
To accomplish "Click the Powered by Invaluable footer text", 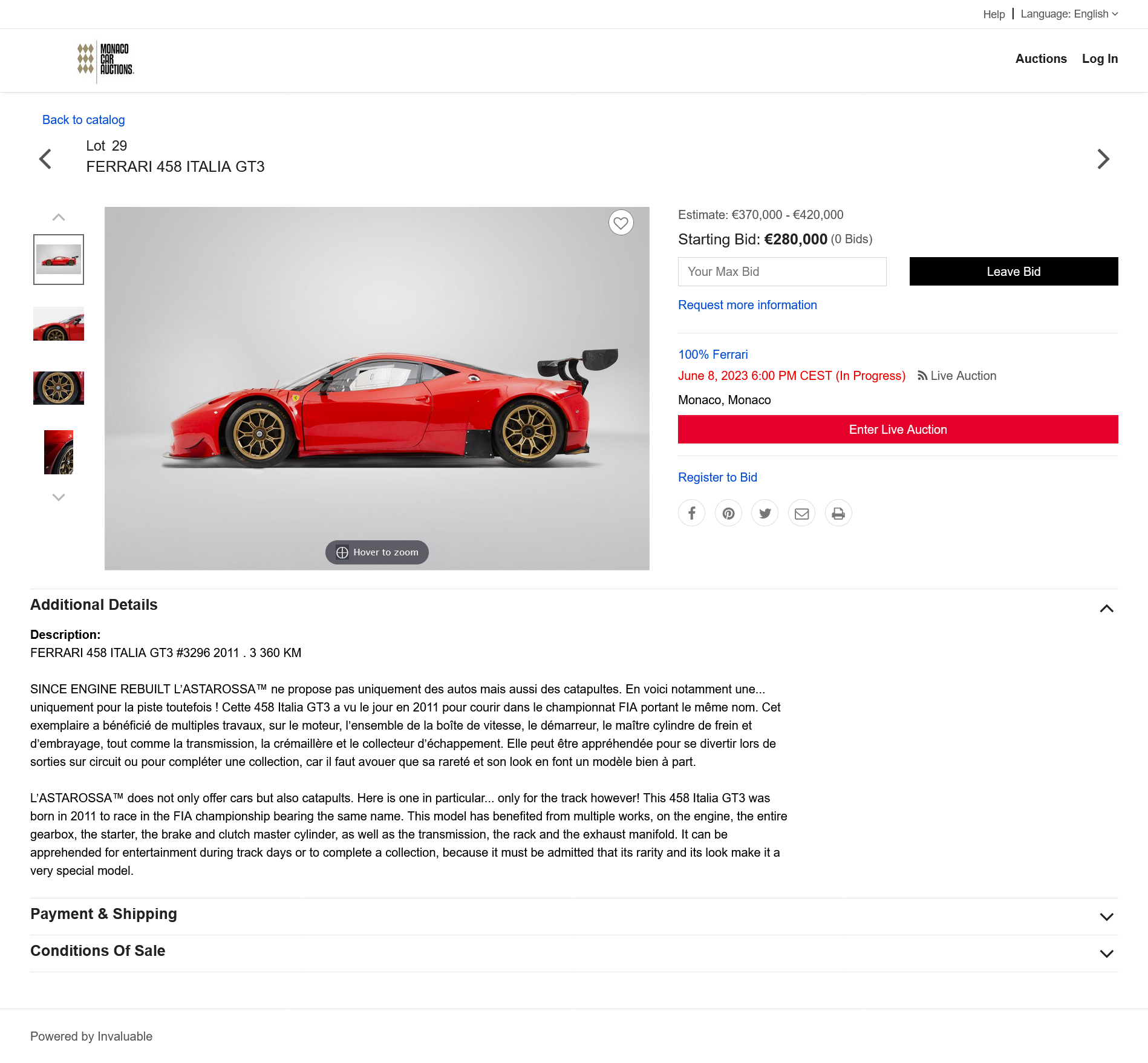I will click(x=91, y=1036).
